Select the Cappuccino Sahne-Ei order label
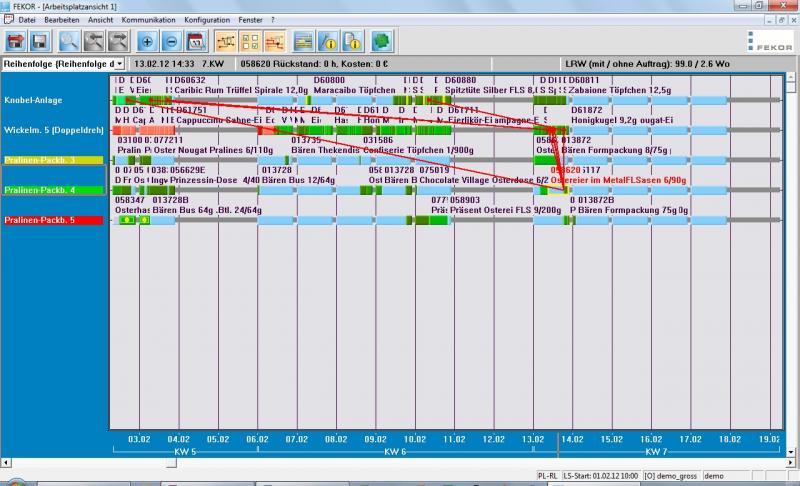Viewport: 800px width, 486px height. [219, 120]
